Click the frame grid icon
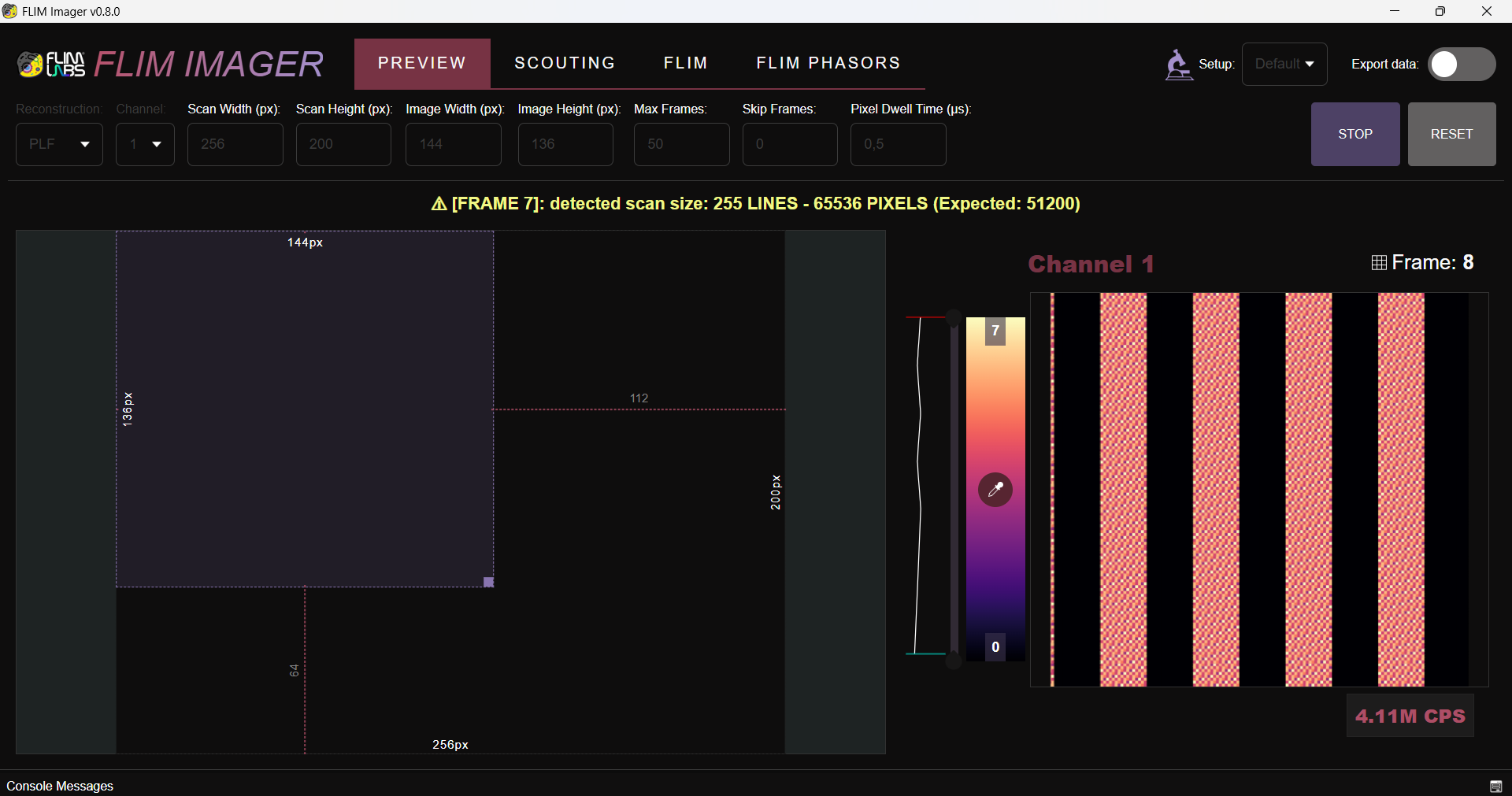Viewport: 1512px width, 796px height. click(x=1379, y=263)
